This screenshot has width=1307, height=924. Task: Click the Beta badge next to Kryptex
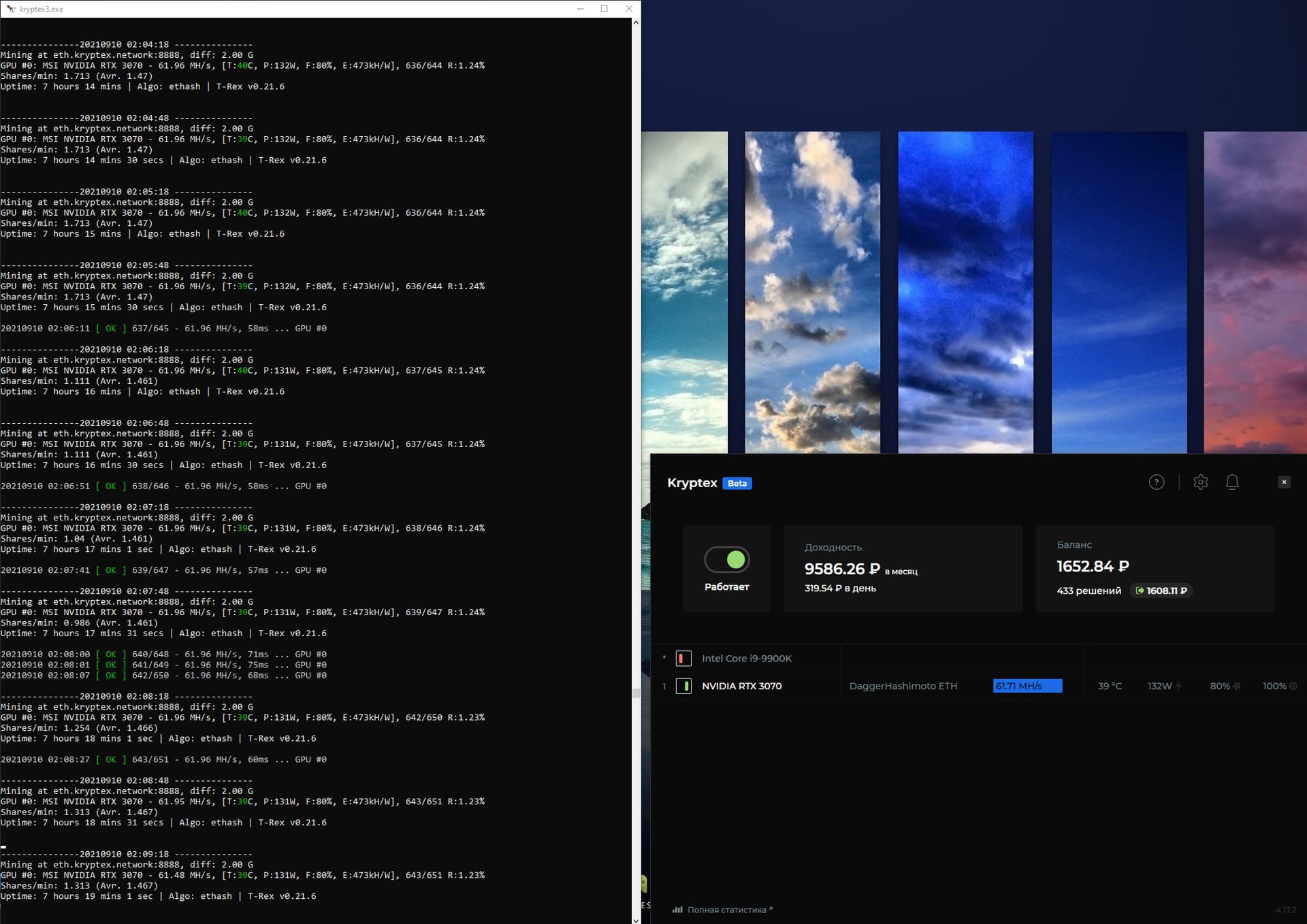(737, 483)
